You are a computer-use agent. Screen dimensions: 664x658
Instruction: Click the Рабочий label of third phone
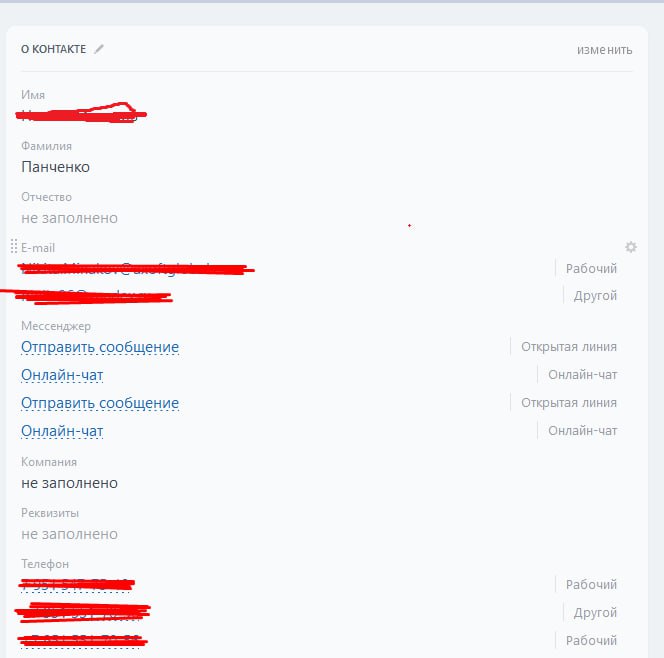coord(591,641)
